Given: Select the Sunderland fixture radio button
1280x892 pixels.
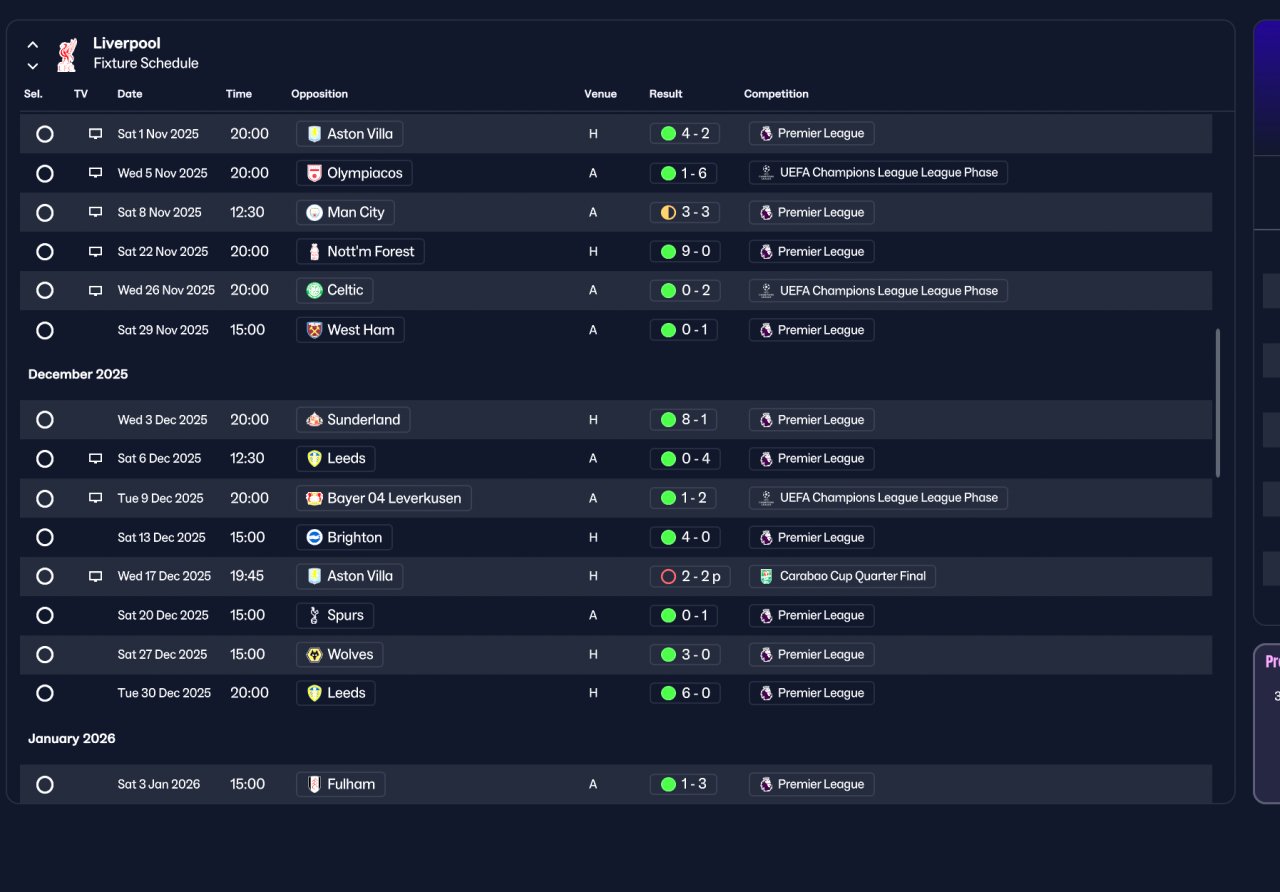Looking at the screenshot, I should pyautogui.click(x=45, y=420).
